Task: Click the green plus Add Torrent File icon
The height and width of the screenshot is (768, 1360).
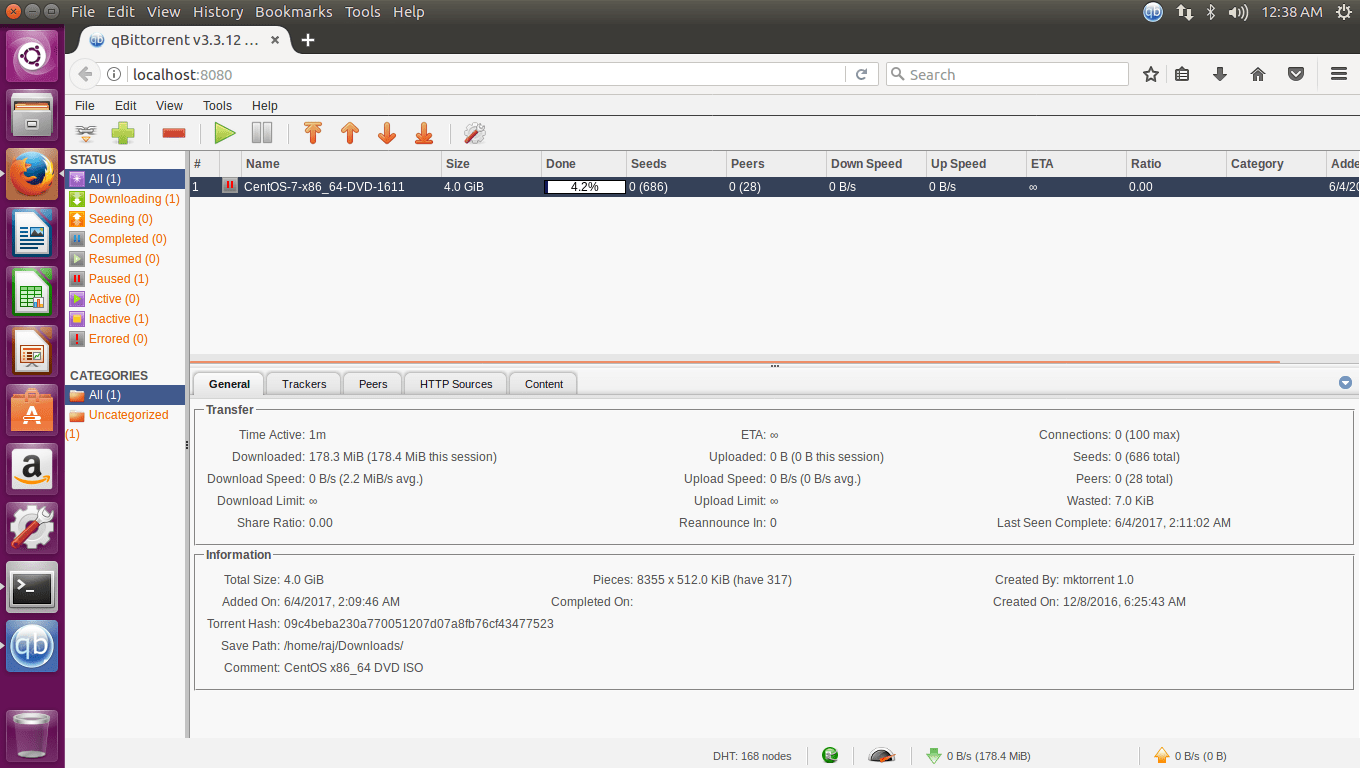Action: pos(122,133)
